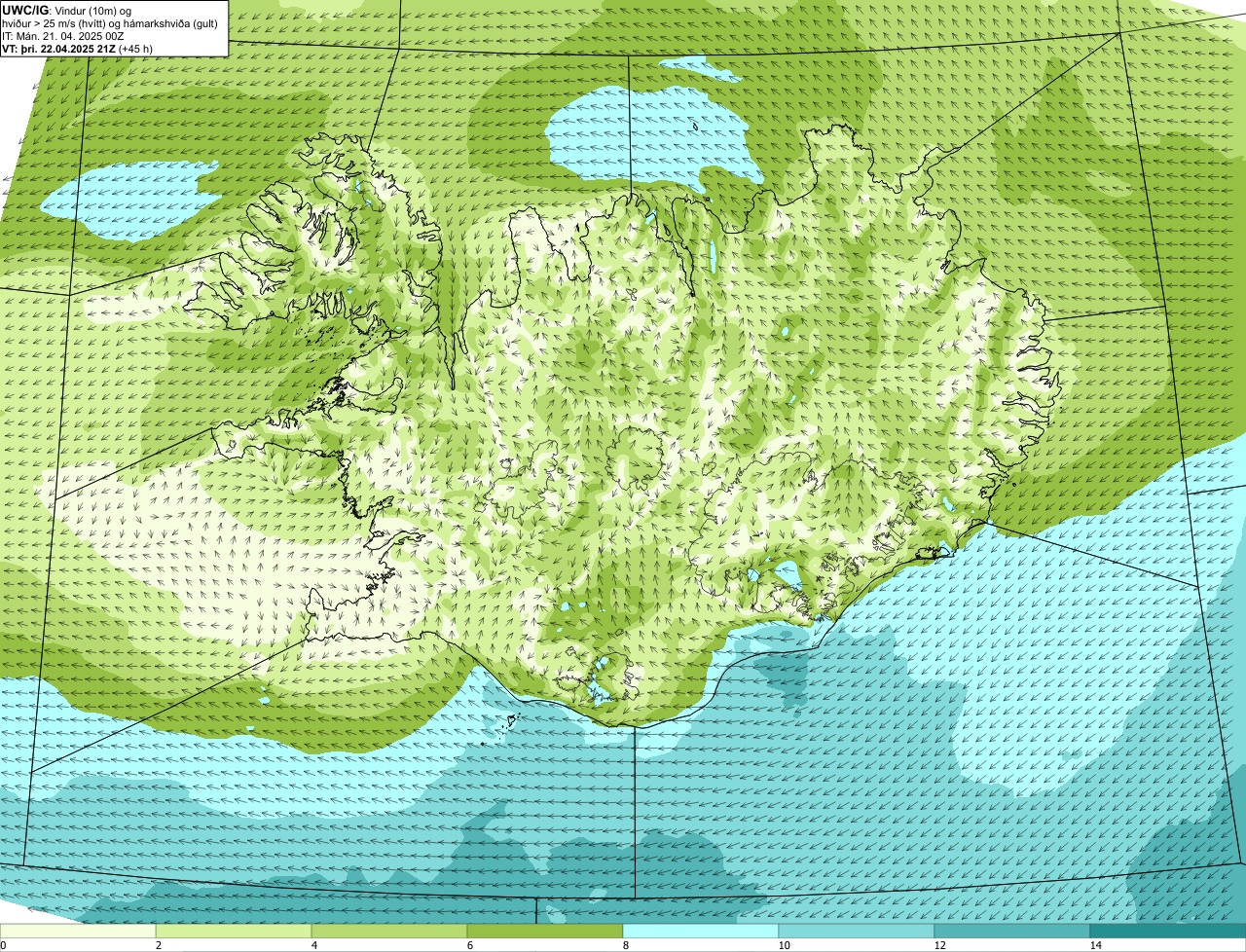Click the scale label '0'
1246x952 pixels.
click(3, 945)
